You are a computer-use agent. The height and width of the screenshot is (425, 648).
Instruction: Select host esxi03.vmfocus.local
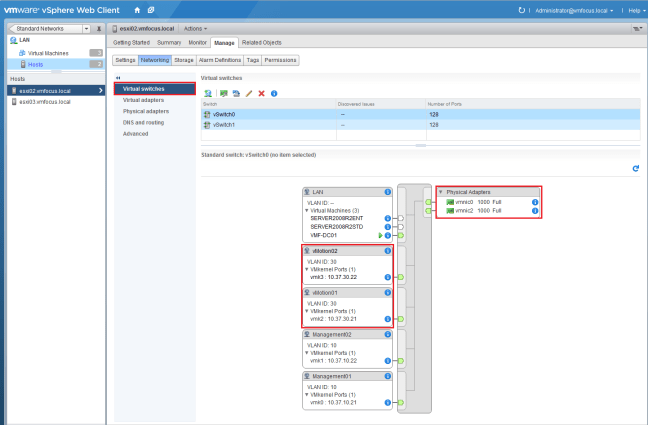(46, 101)
